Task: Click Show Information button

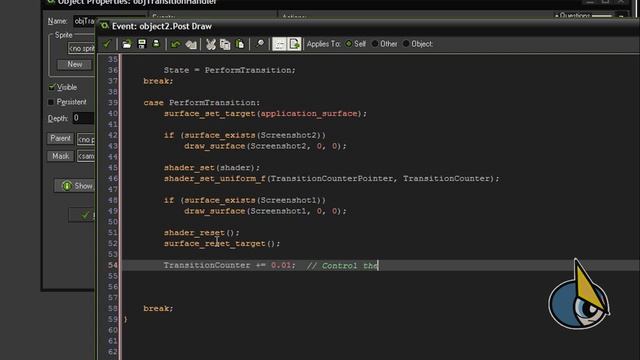Action: point(75,186)
